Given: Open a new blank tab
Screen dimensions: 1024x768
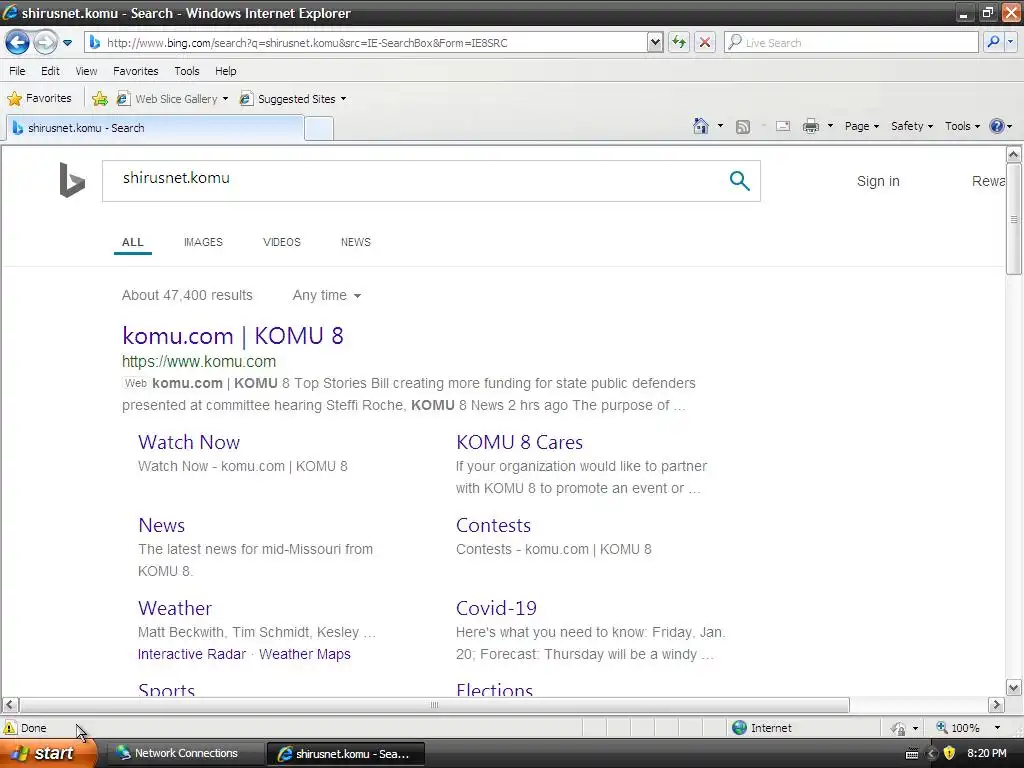Looking at the screenshot, I should (x=319, y=129).
